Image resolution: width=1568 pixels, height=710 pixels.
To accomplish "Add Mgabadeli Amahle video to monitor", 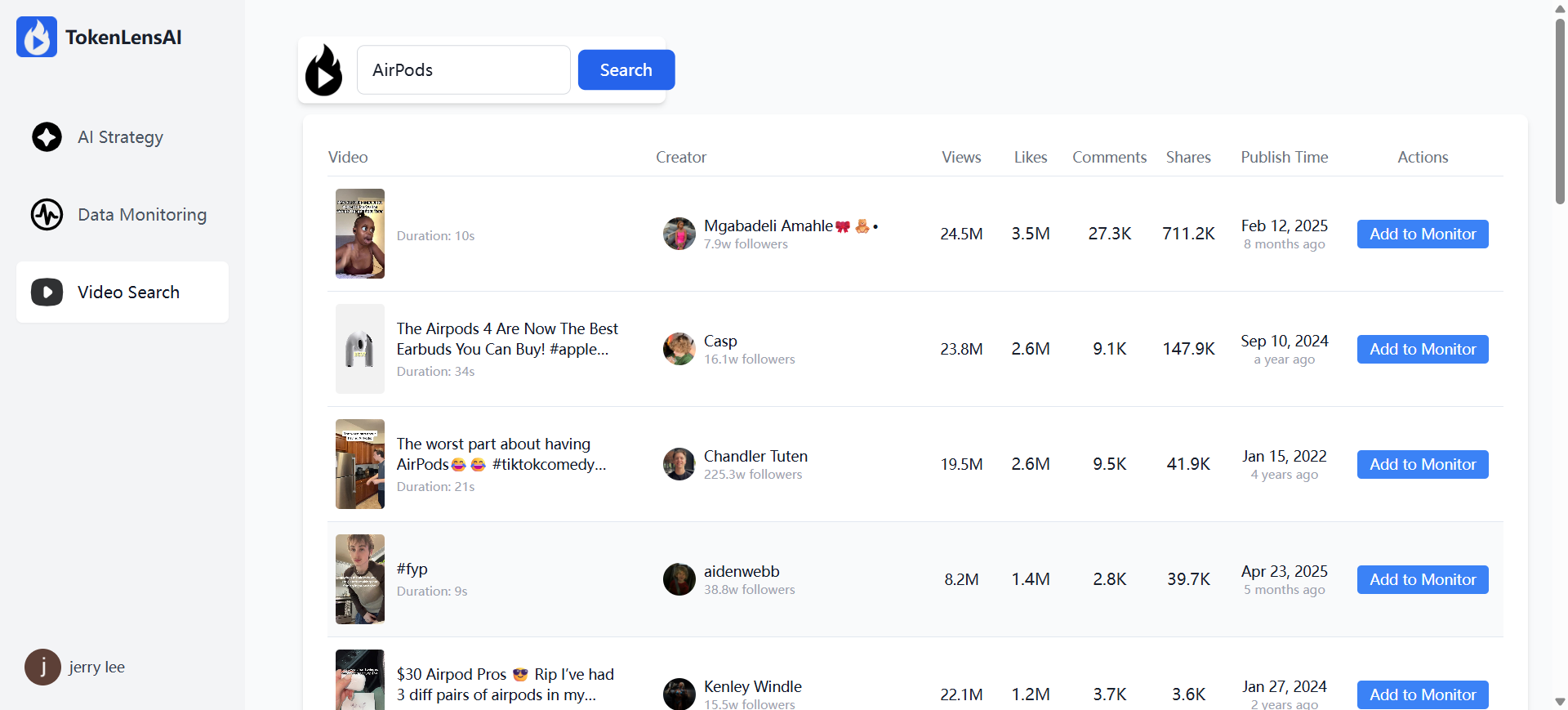I will pos(1423,234).
